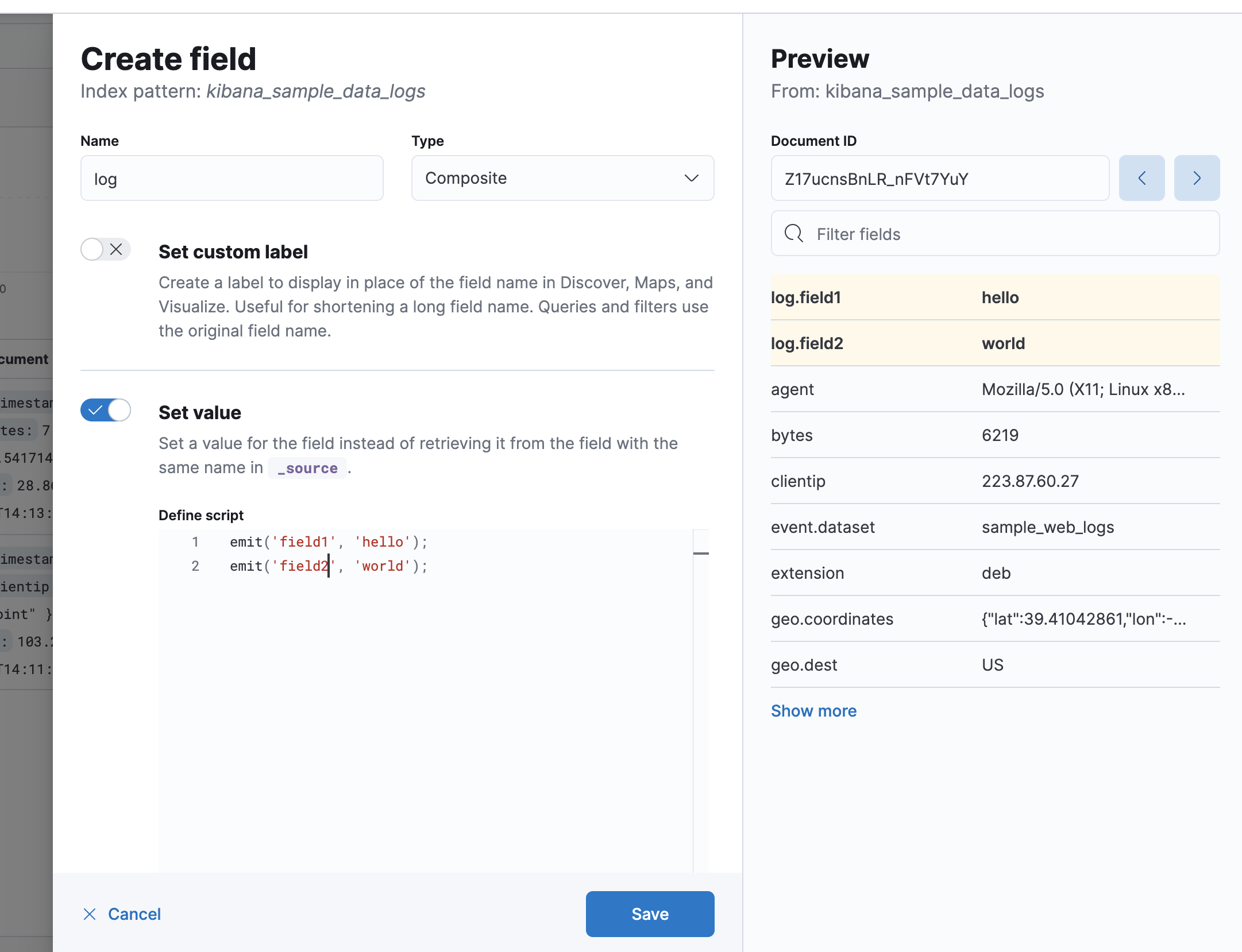1242x952 pixels.
Task: Click the Name input containing log
Action: (x=232, y=179)
